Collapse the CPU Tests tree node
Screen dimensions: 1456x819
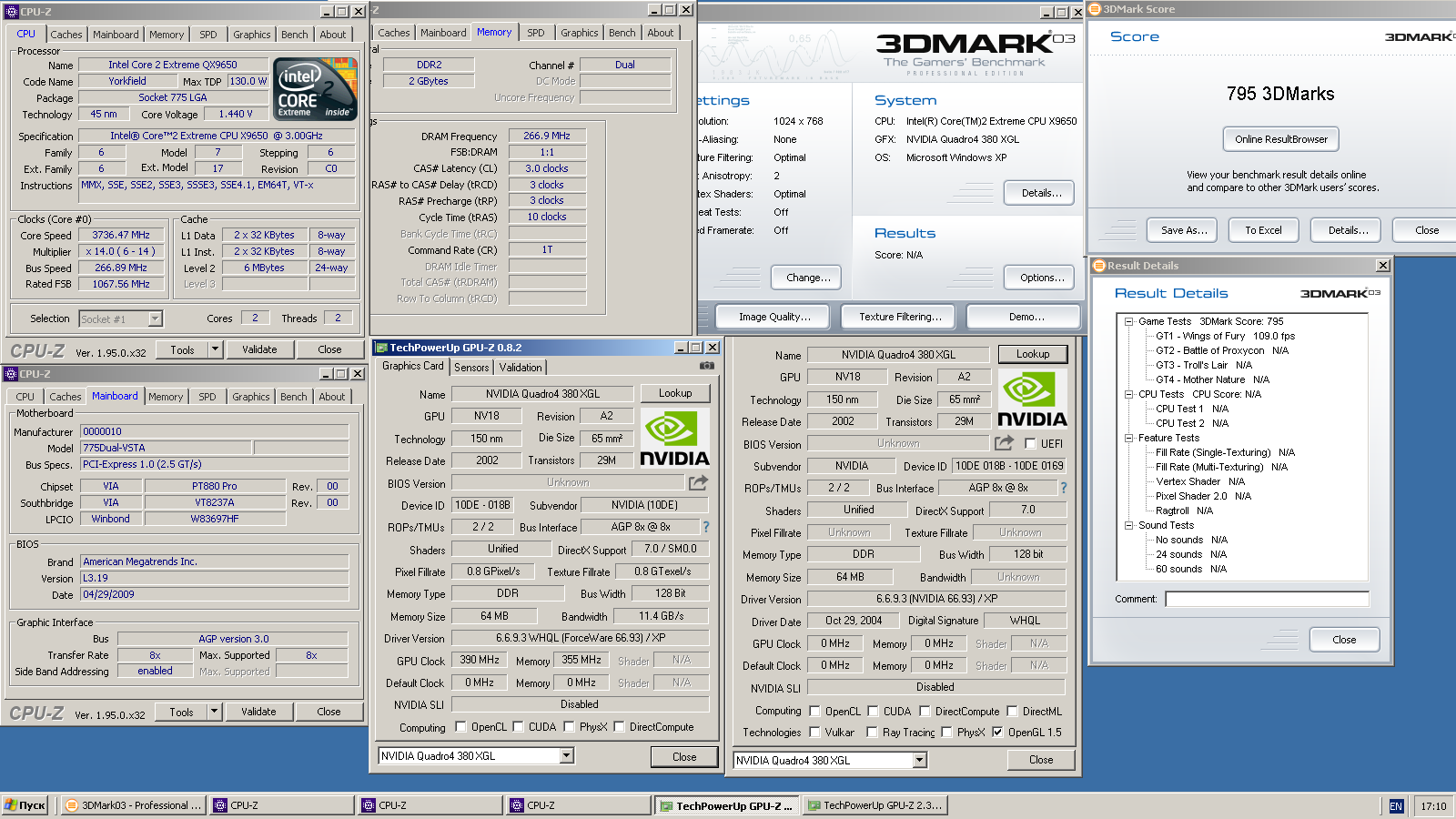coord(1128,394)
